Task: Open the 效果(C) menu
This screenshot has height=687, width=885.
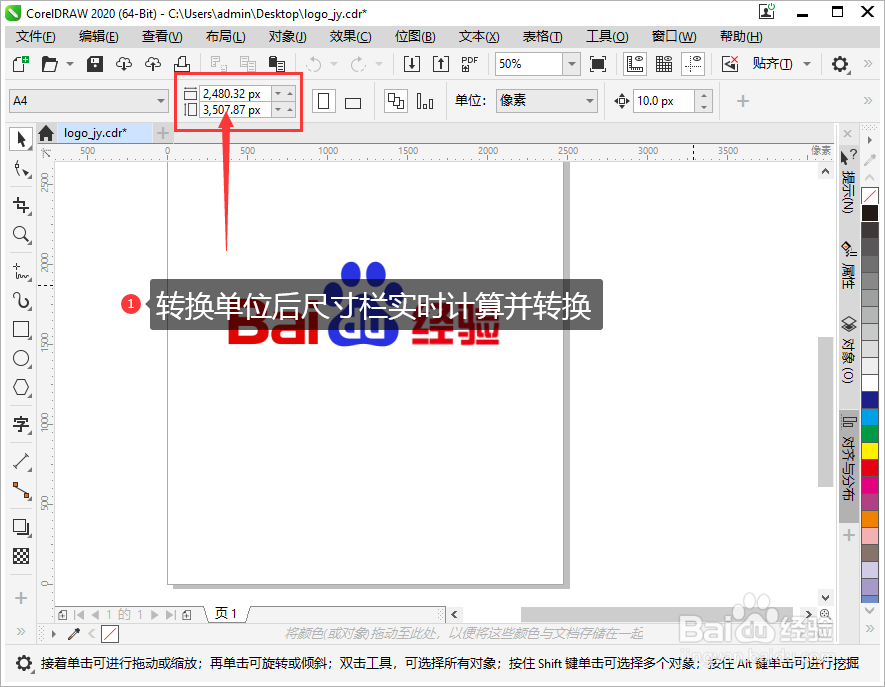Action: 350,37
